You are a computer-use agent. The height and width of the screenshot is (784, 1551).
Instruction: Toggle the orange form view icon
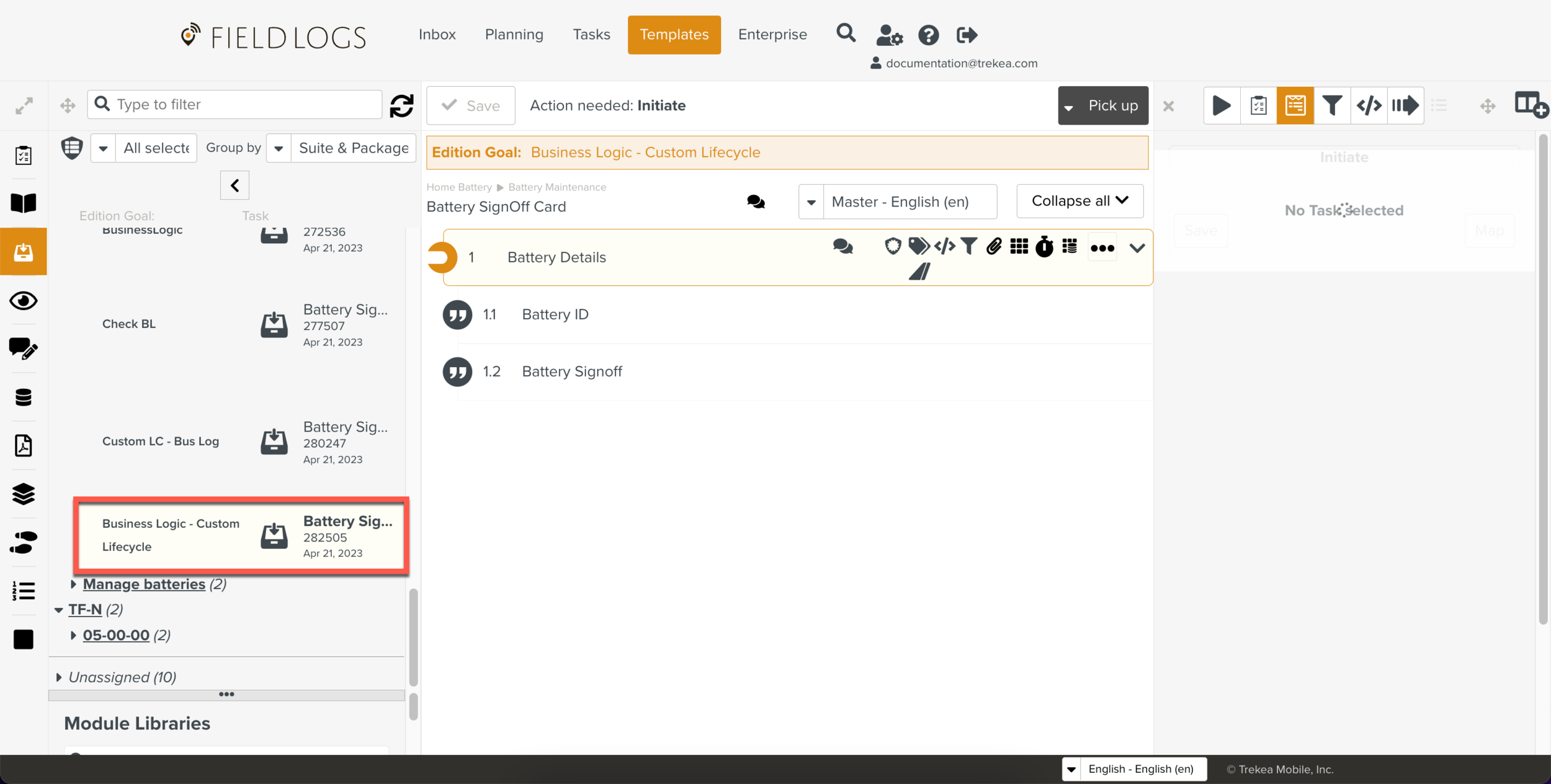(1295, 105)
